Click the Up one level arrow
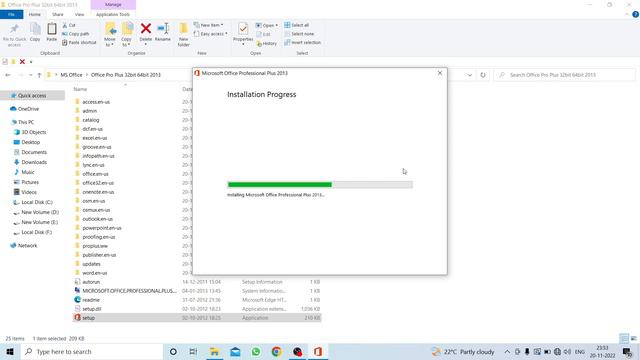Image resolution: width=640 pixels, height=360 pixels. (x=39, y=75)
